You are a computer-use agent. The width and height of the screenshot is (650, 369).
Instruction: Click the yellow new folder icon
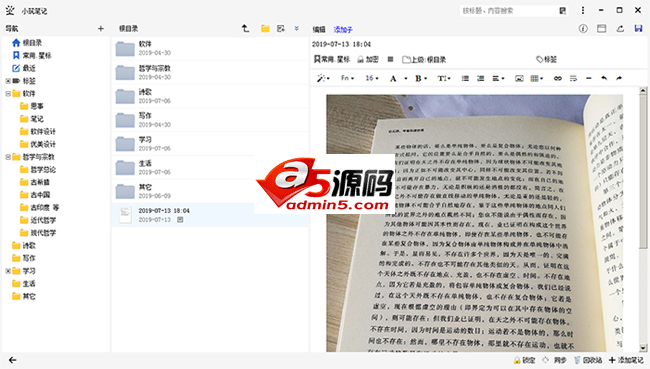265,29
